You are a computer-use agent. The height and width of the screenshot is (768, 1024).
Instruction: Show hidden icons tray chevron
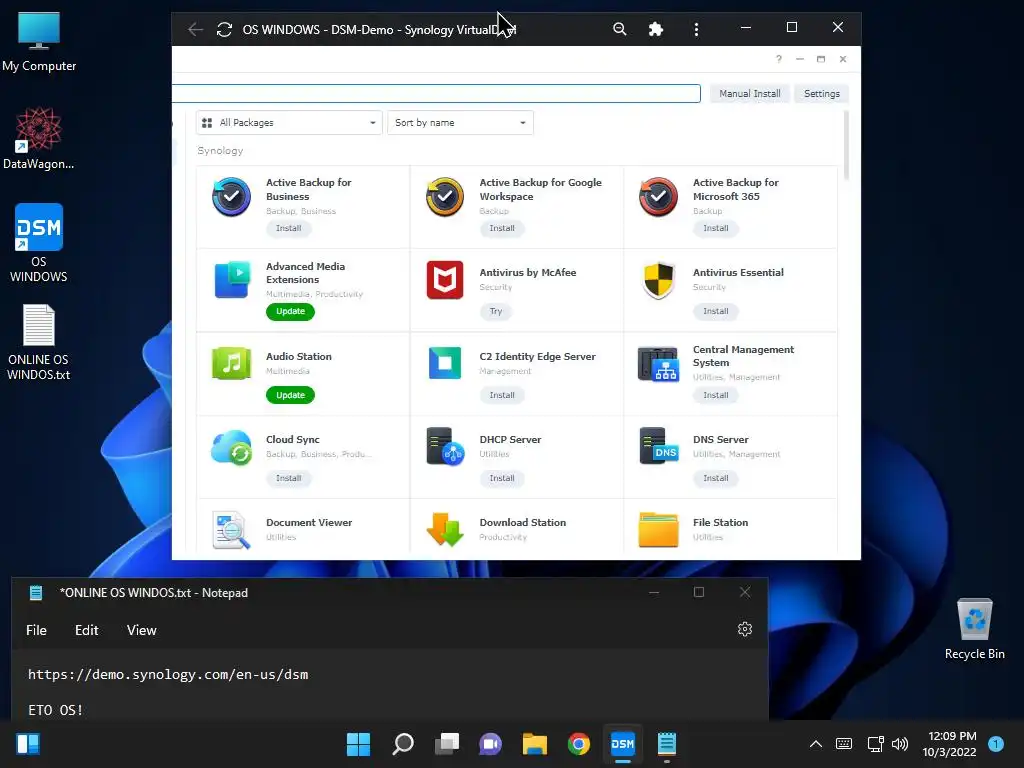coord(816,744)
